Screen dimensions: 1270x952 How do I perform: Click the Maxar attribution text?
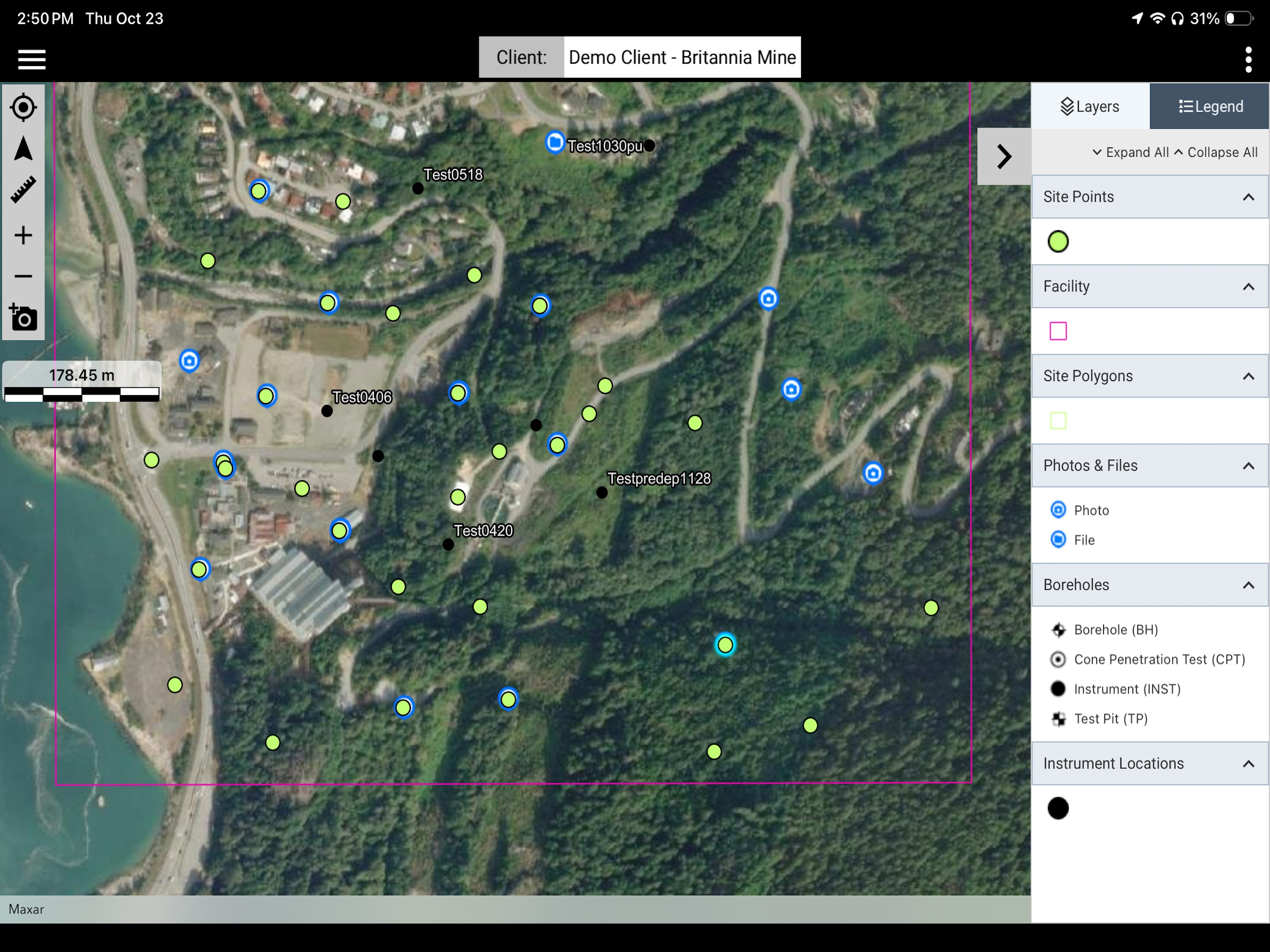pyautogui.click(x=26, y=910)
